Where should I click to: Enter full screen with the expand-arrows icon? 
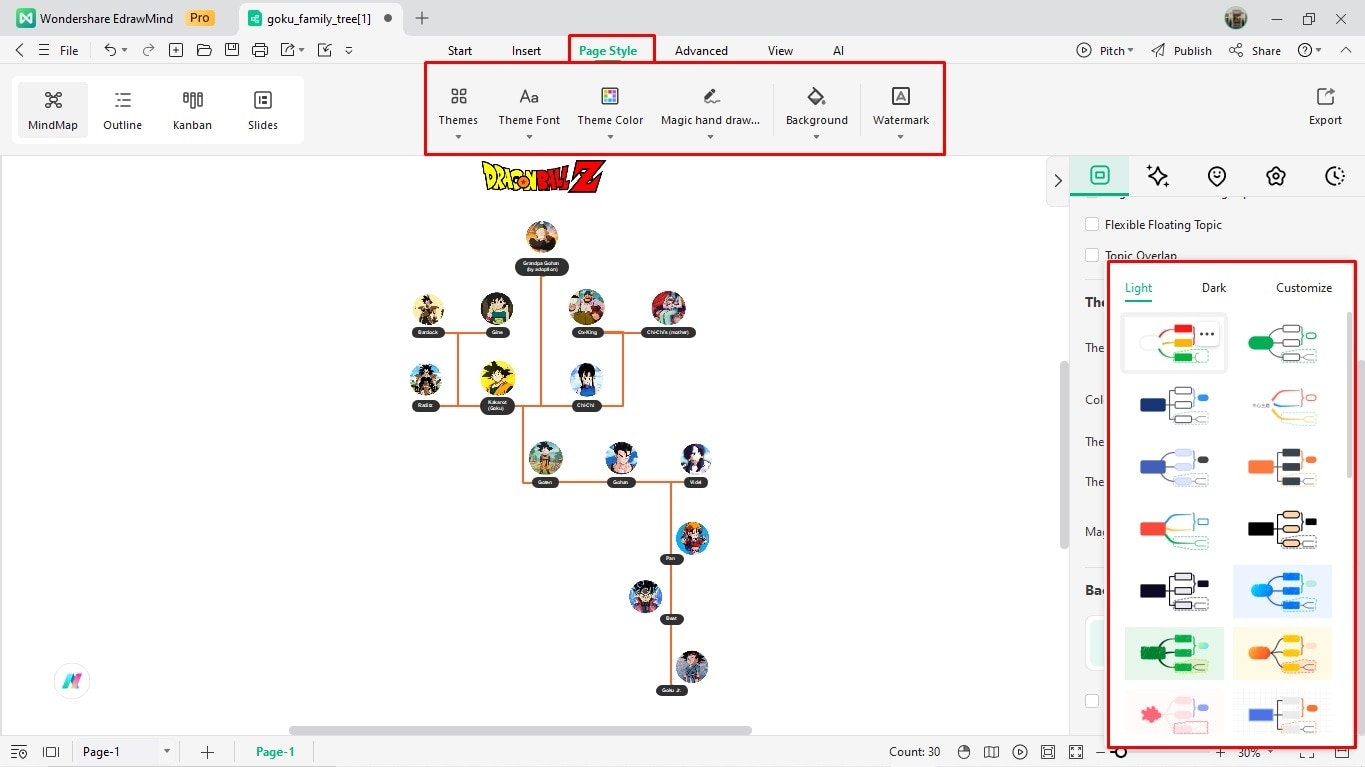tap(1076, 752)
